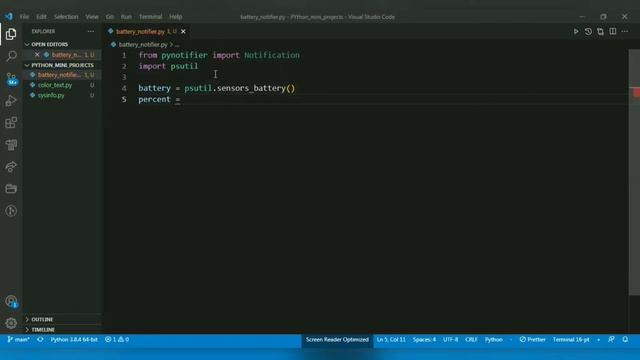This screenshot has height=360, width=640.
Task: Open the File menu
Action: [x=24, y=17]
